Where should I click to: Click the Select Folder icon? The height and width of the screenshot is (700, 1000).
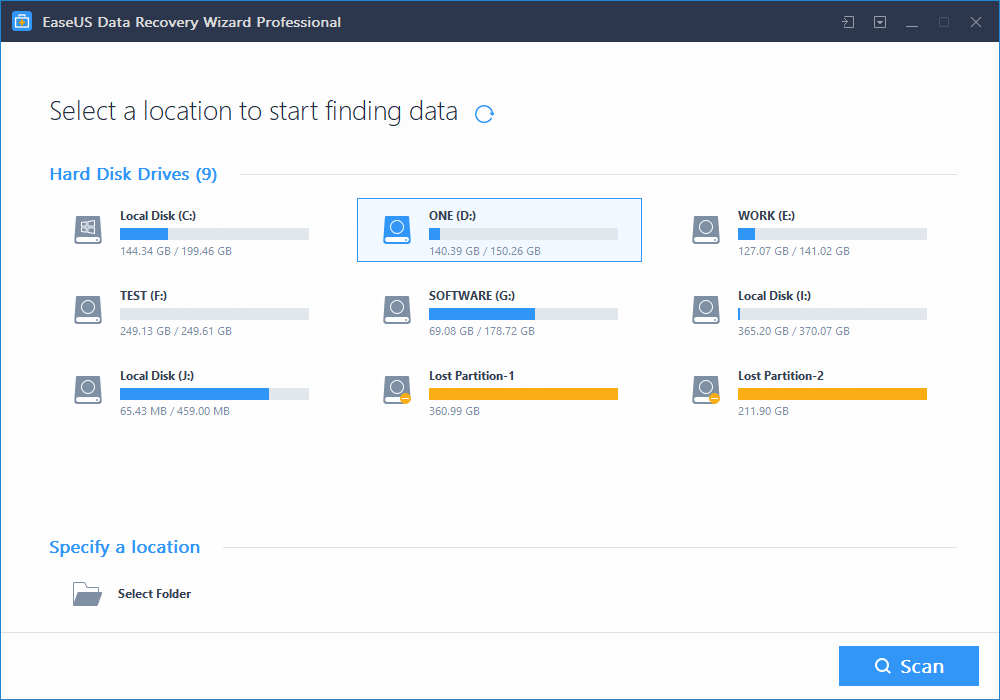click(x=87, y=594)
